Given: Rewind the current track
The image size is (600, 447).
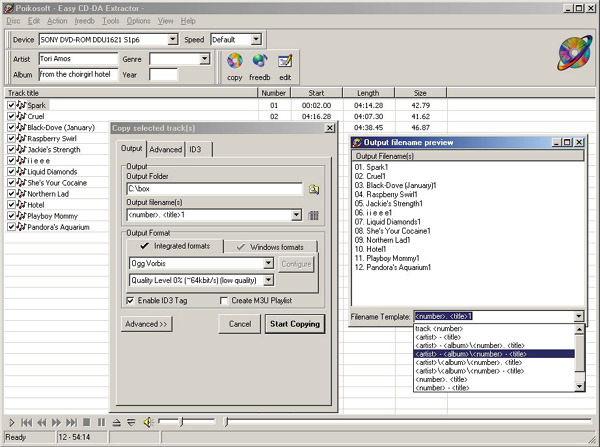Looking at the screenshot, I should [x=41, y=423].
